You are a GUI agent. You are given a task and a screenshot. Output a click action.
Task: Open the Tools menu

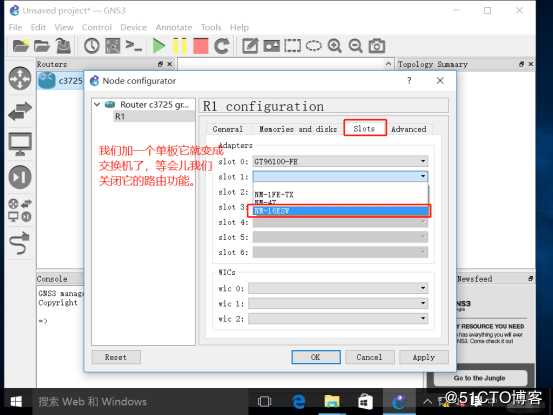coord(211,27)
